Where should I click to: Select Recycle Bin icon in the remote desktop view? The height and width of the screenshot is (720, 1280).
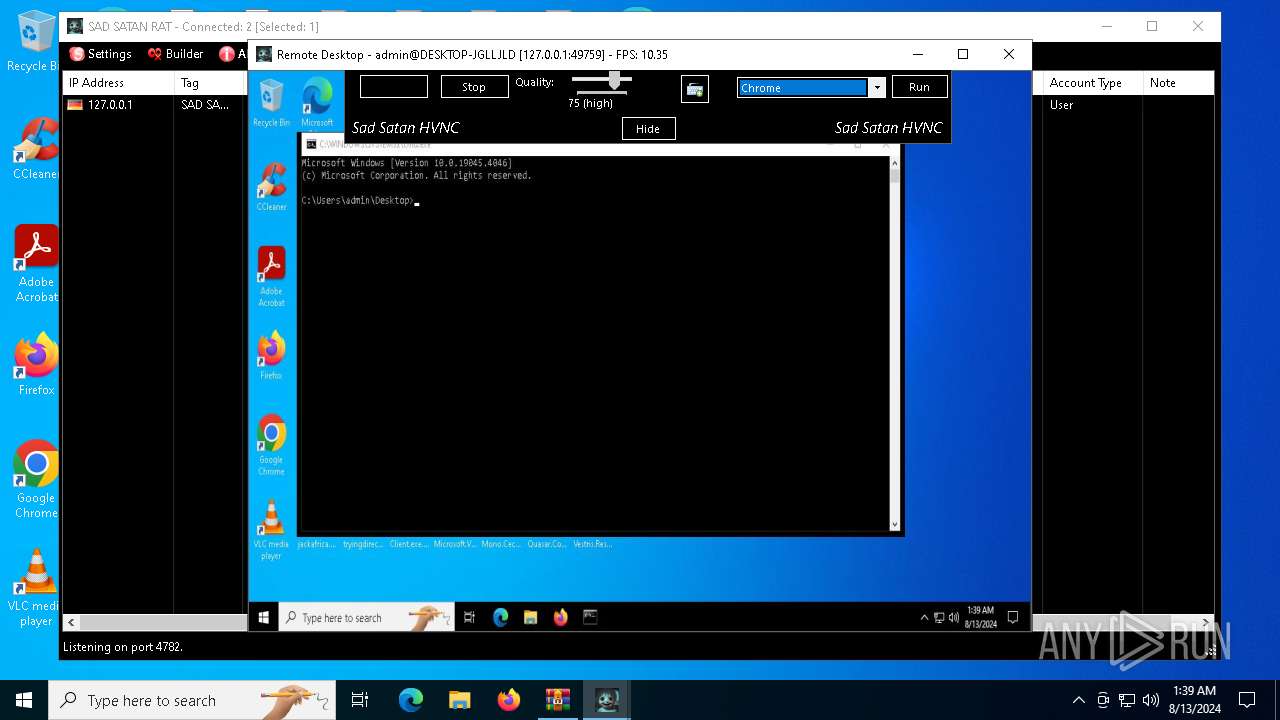(271, 104)
